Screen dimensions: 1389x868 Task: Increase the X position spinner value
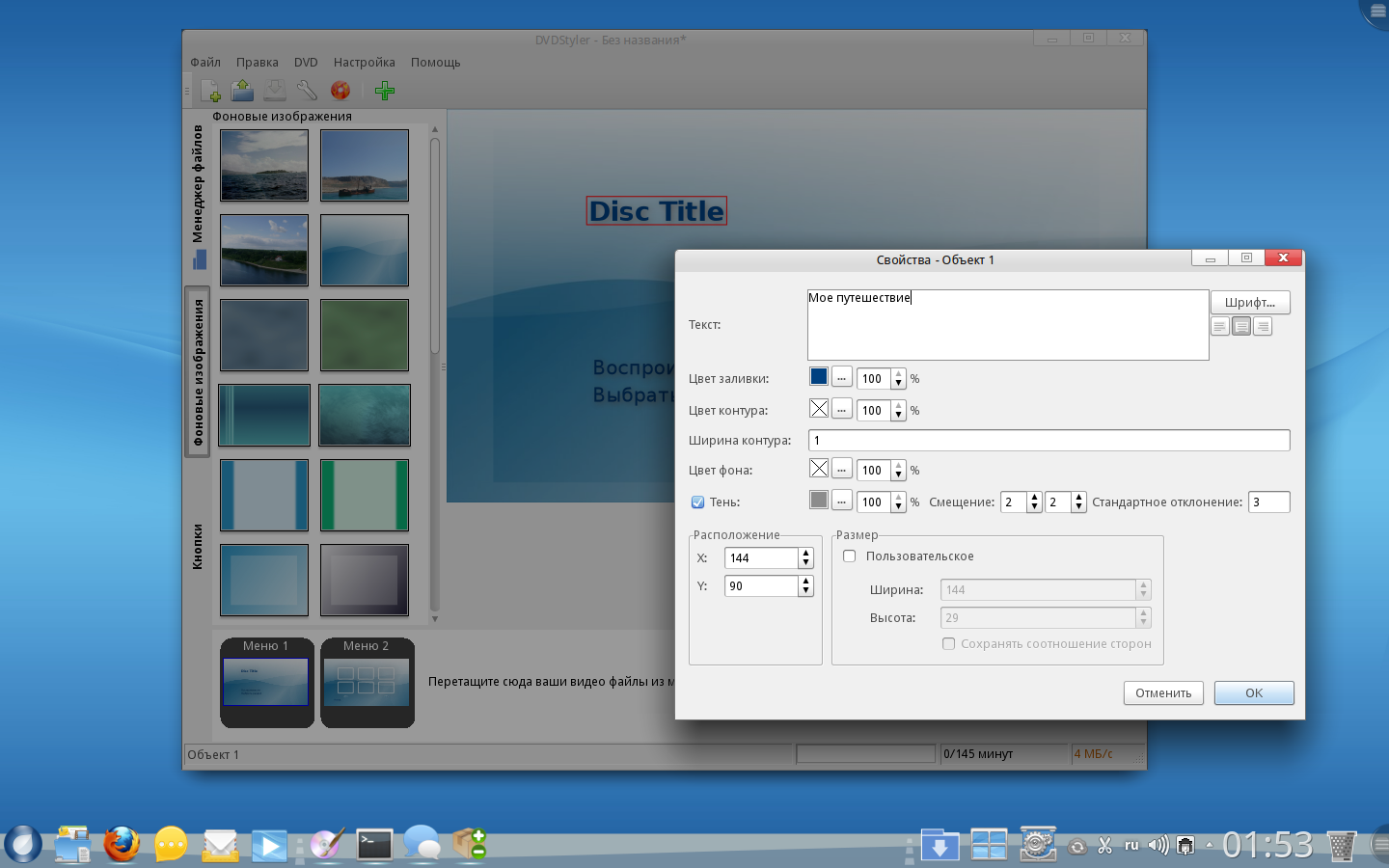coord(805,554)
